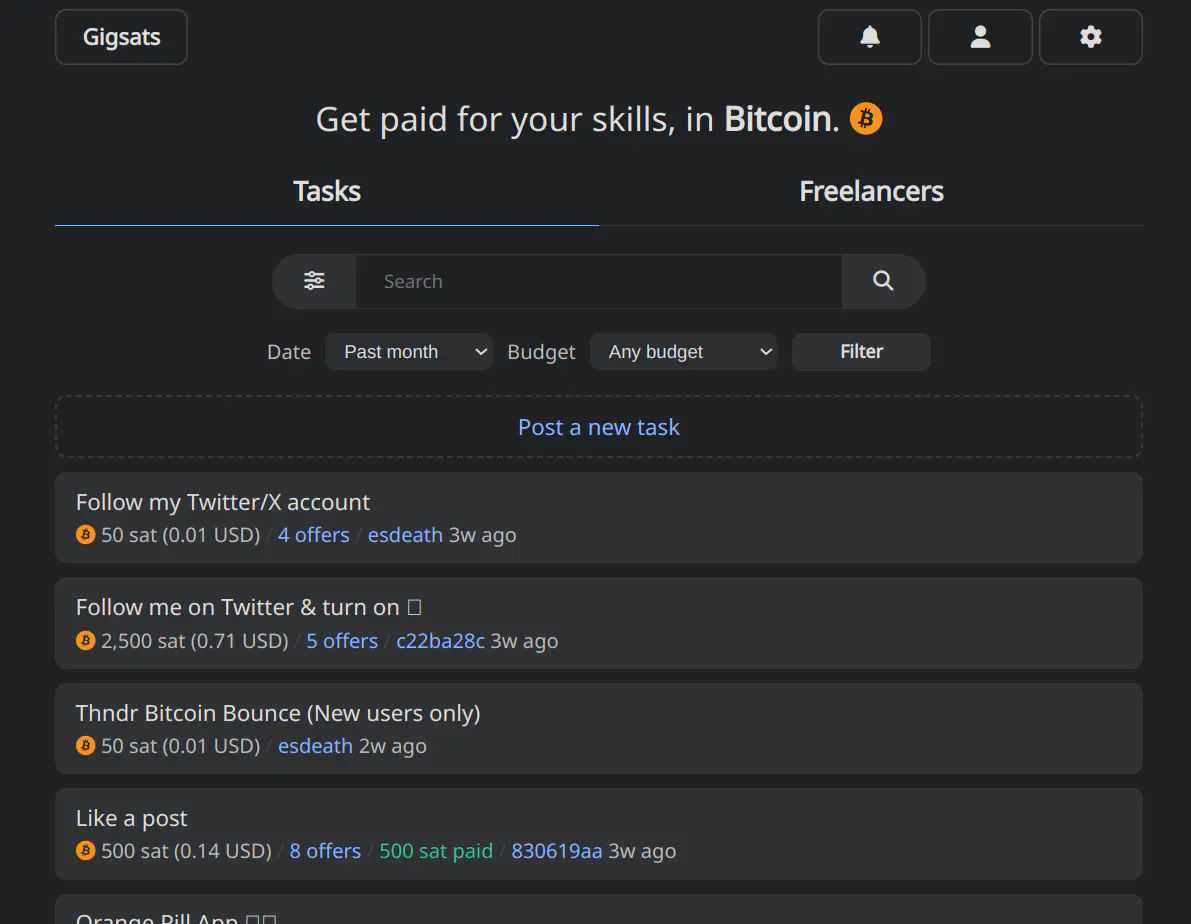Screen dimensions: 1191x924
Task: Open notifications bell icon
Action: (870, 37)
